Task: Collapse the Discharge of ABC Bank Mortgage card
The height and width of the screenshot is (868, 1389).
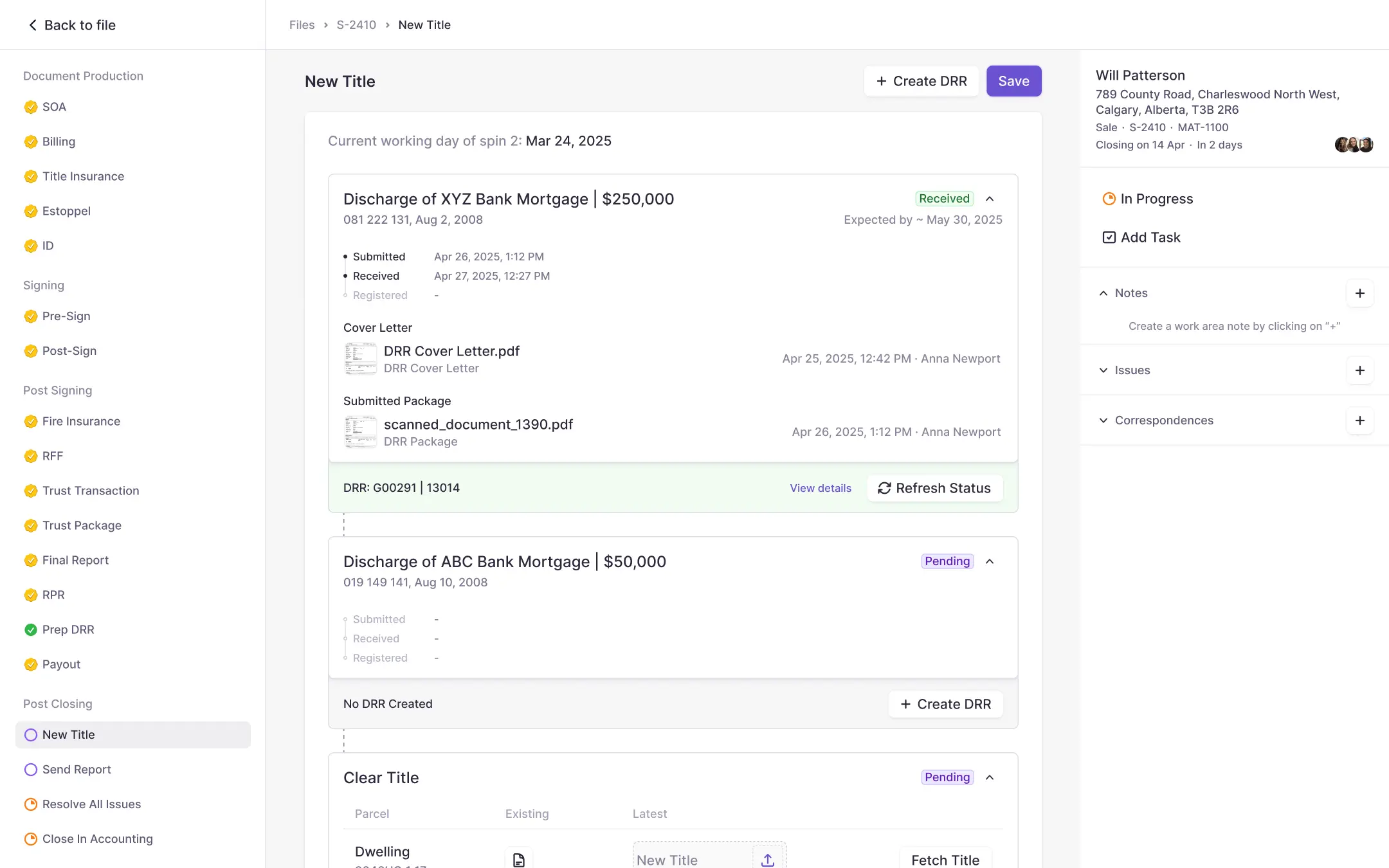Action: click(x=990, y=561)
